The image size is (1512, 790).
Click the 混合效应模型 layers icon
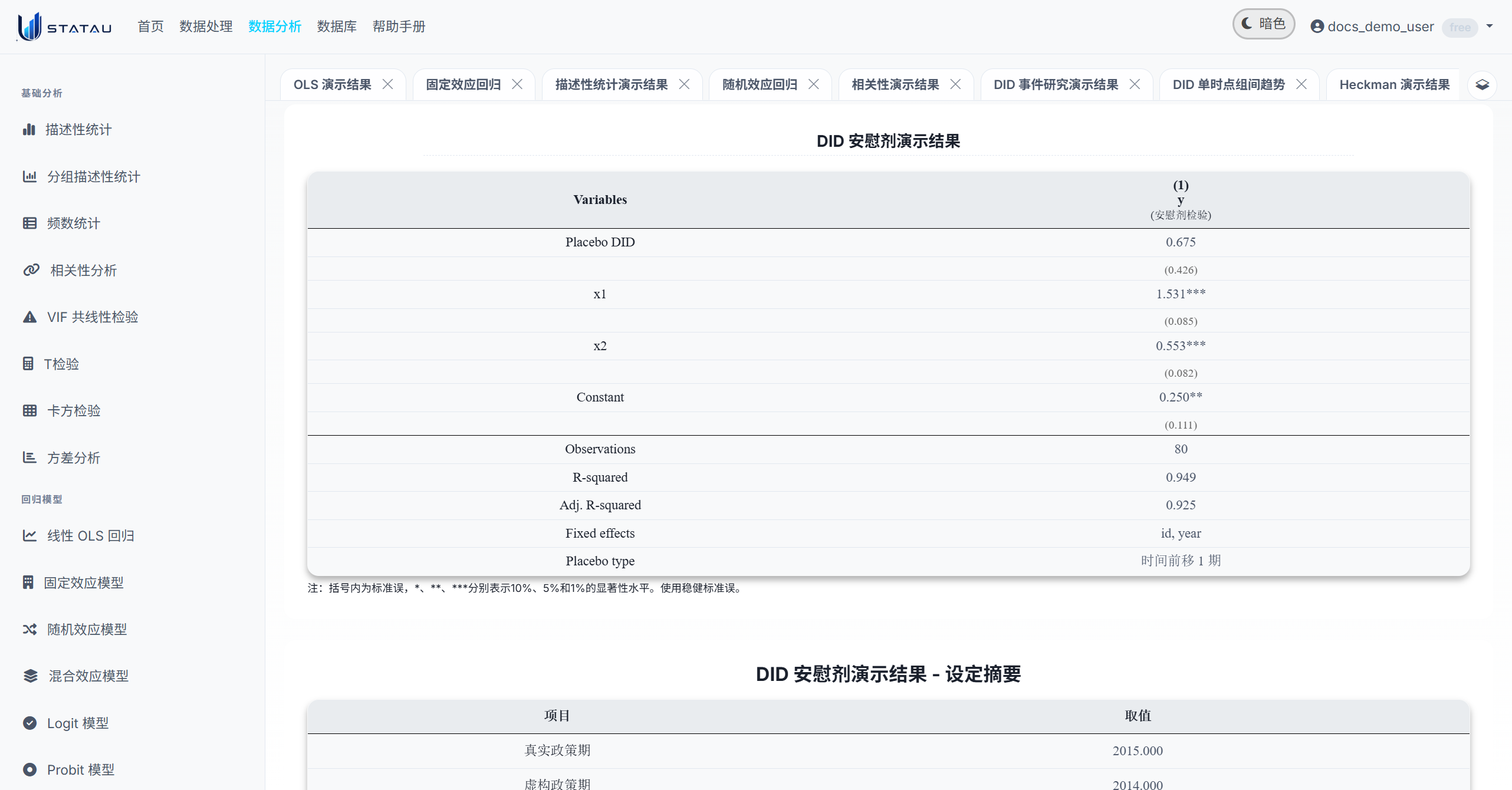click(x=30, y=676)
